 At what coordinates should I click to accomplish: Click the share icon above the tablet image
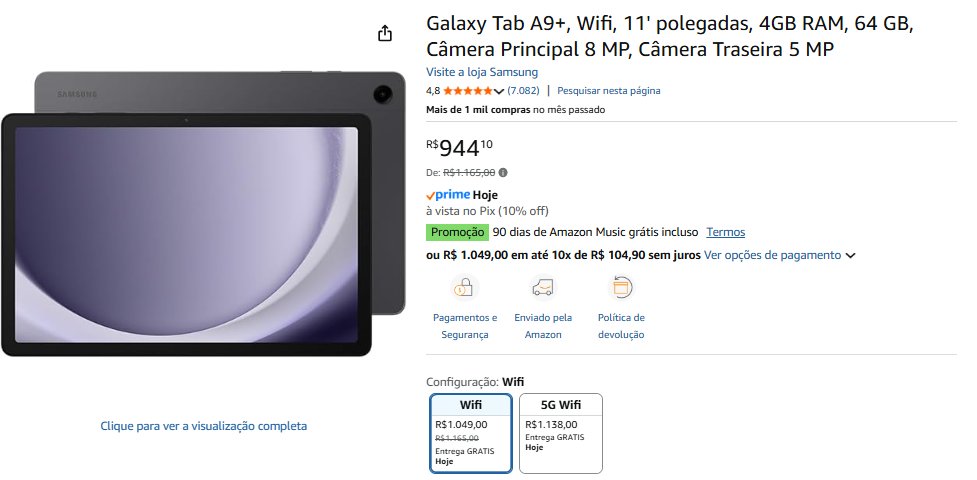[386, 34]
